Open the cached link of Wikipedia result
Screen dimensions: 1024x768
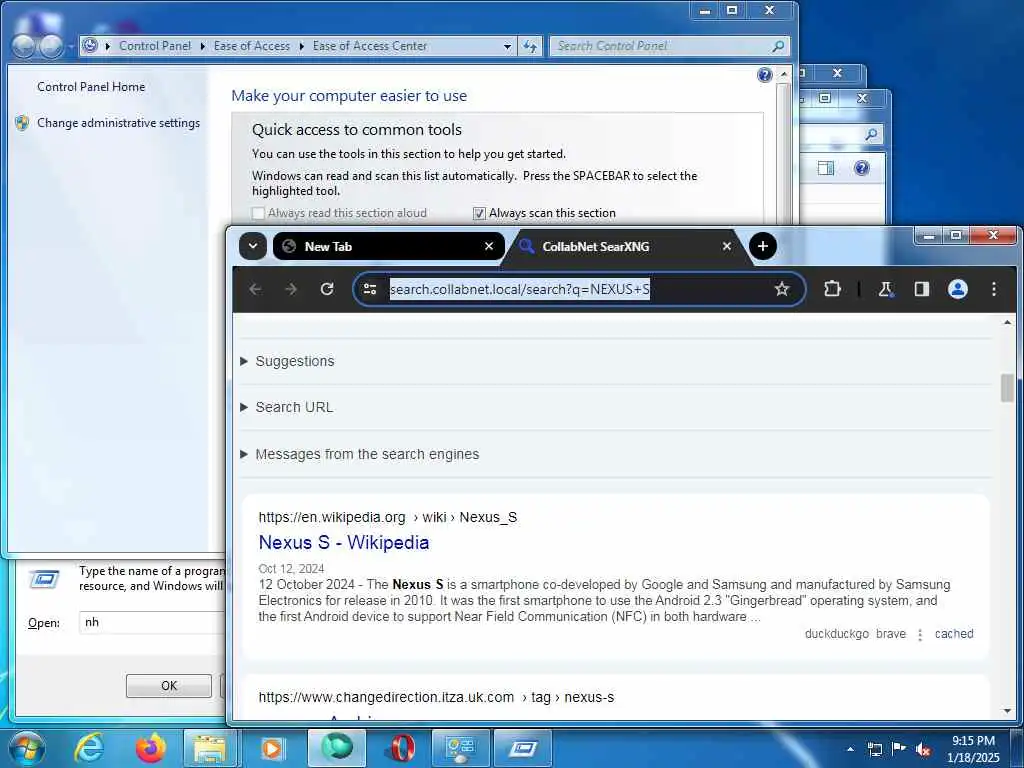(954, 633)
